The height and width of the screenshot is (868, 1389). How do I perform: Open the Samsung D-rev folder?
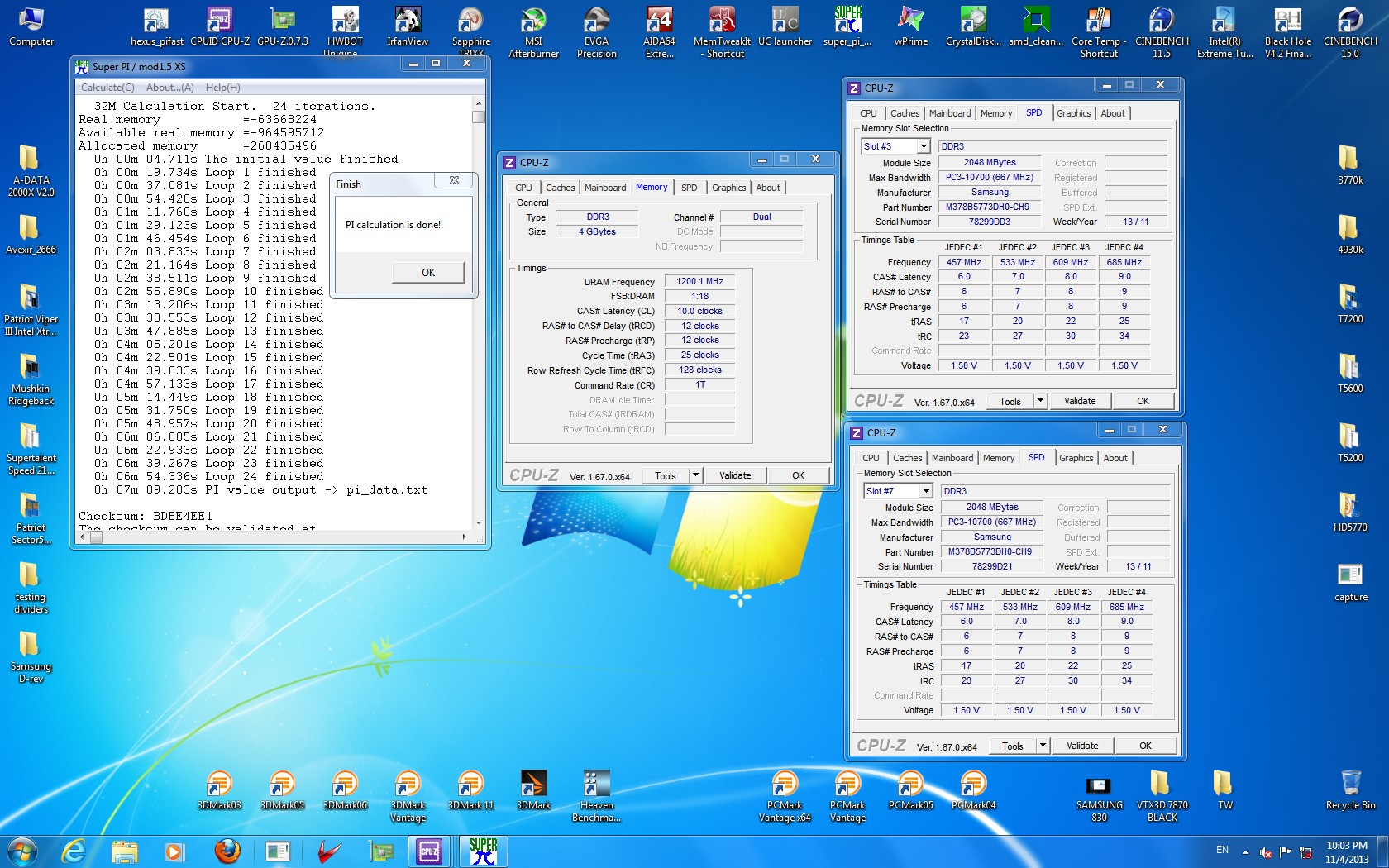[x=31, y=657]
